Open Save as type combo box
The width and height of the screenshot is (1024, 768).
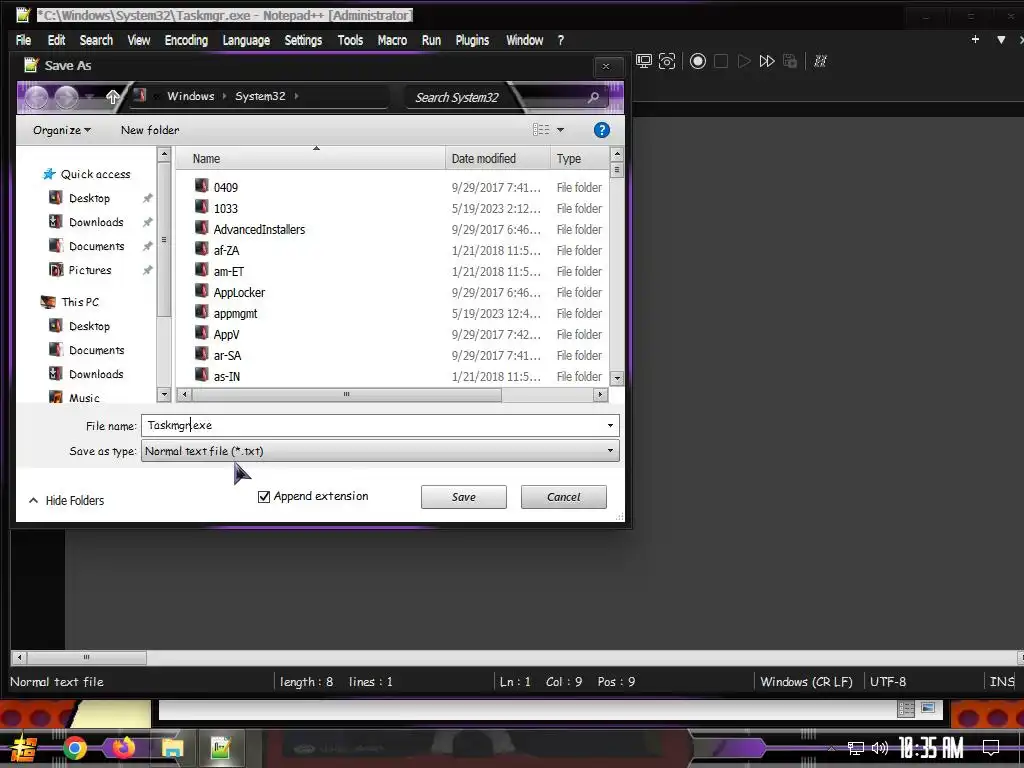coord(380,451)
